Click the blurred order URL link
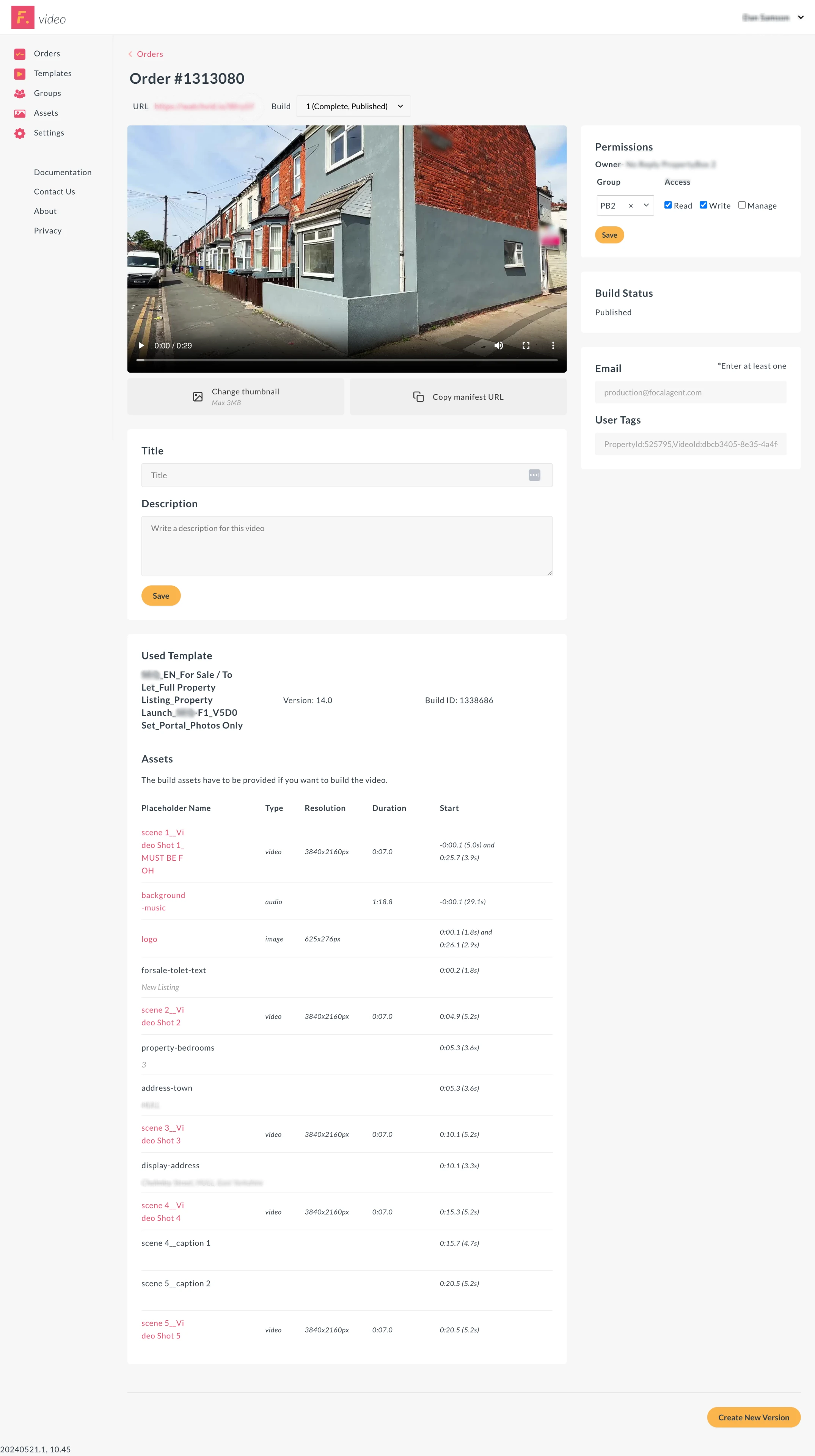Viewport: 815px width, 1456px height. pos(204,106)
